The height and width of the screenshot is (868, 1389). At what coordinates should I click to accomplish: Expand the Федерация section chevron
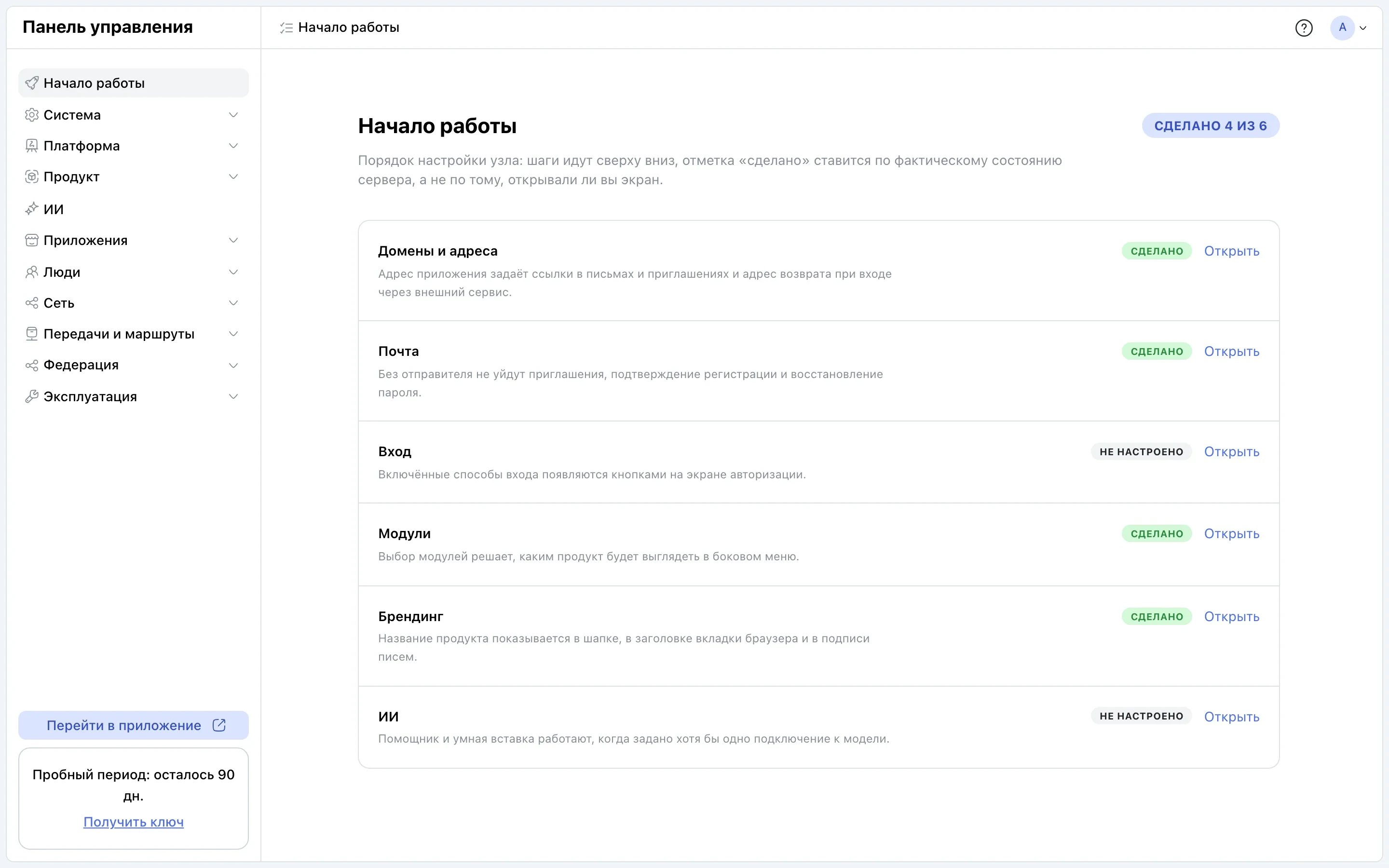[233, 365]
